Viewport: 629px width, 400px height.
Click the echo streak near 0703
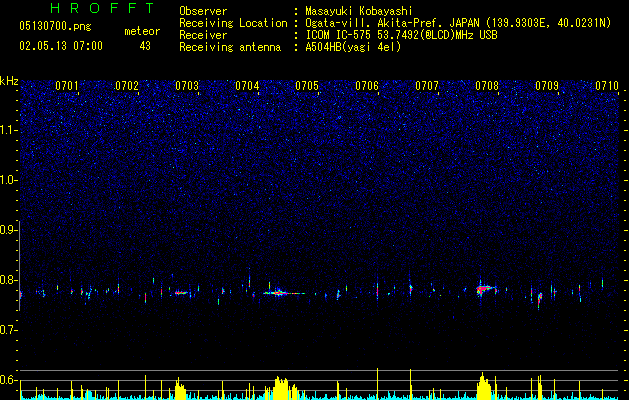tap(182, 293)
